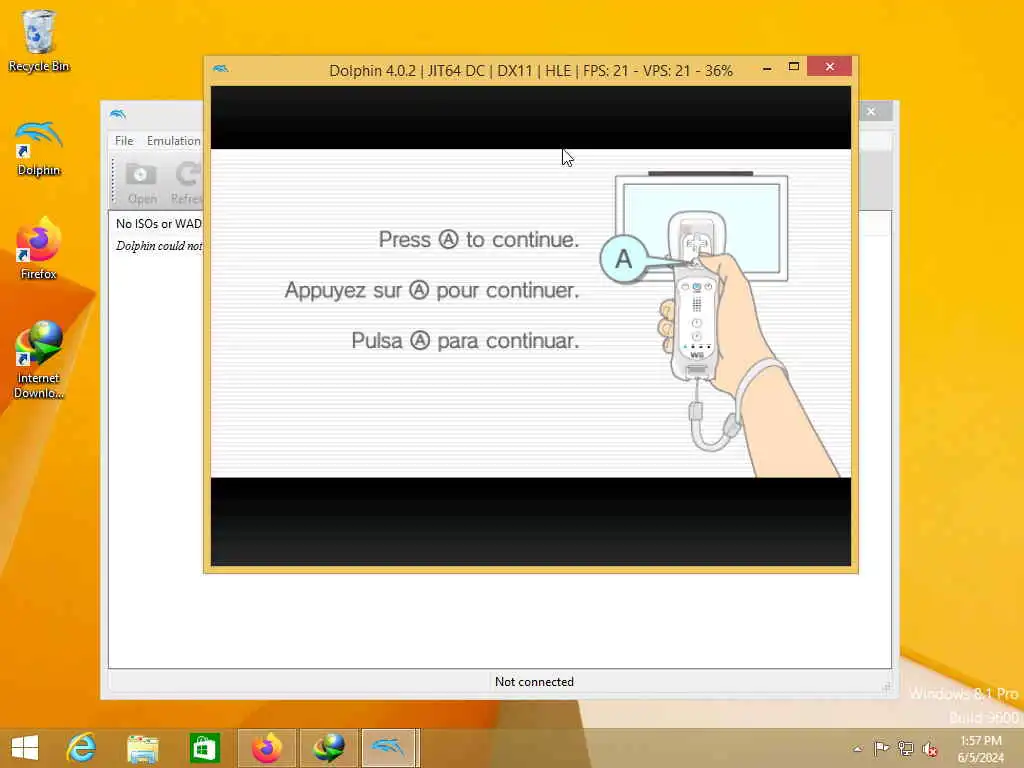Close the Dolphin main window behind
The width and height of the screenshot is (1024, 768).
point(871,112)
